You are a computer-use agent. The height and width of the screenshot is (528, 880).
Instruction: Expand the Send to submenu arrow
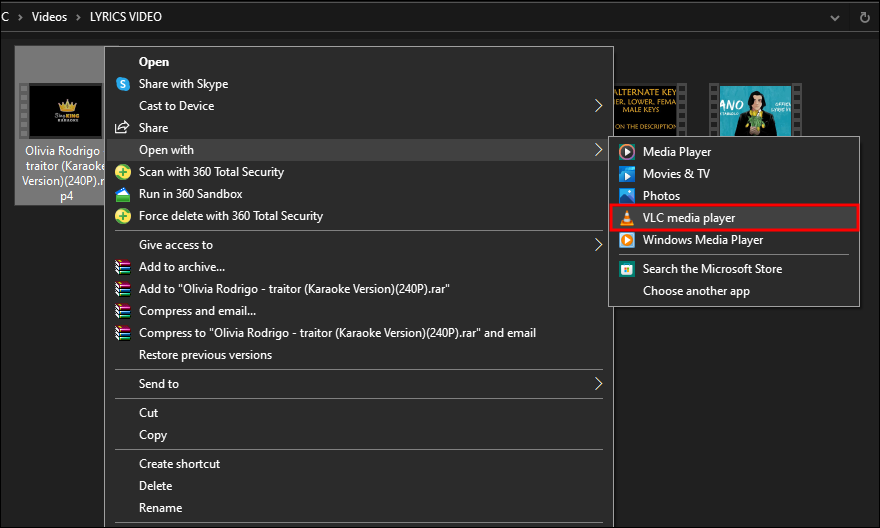click(598, 384)
